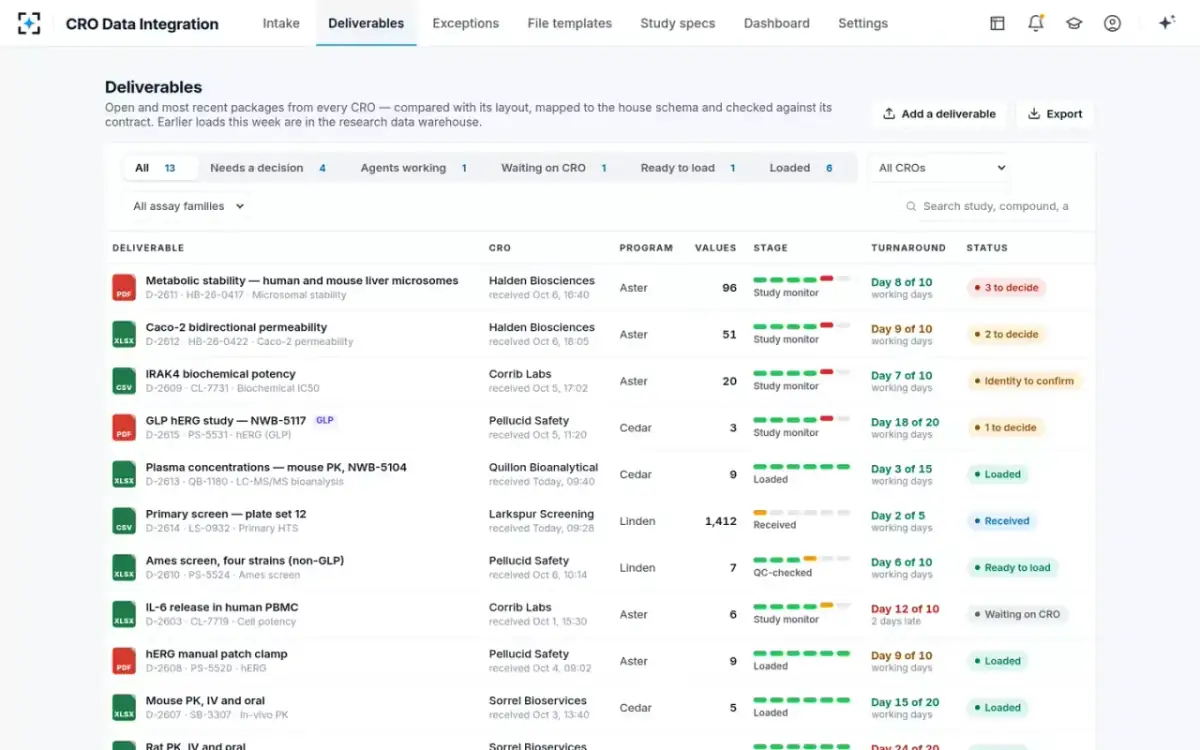Click 1 to decide status badge
The height and width of the screenshot is (750, 1200).
(x=1005, y=428)
